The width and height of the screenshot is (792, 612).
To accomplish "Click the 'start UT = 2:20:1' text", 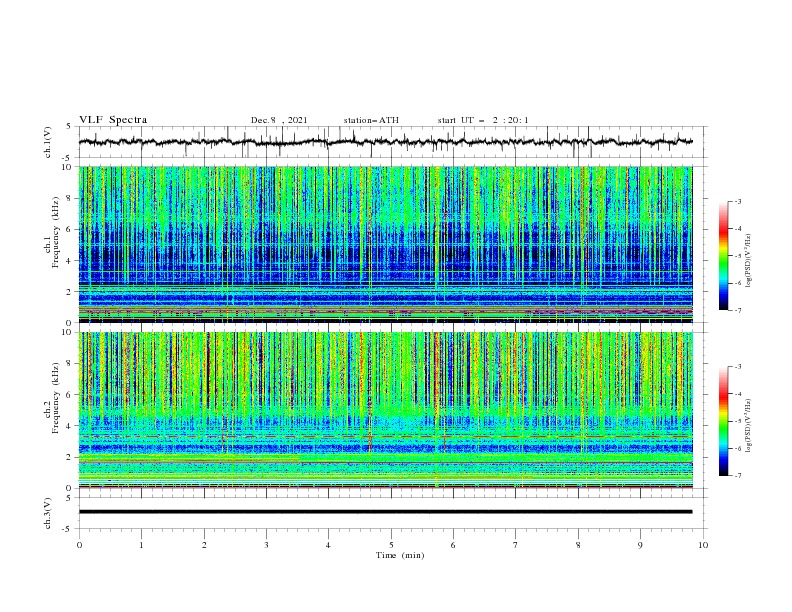I will (x=483, y=120).
